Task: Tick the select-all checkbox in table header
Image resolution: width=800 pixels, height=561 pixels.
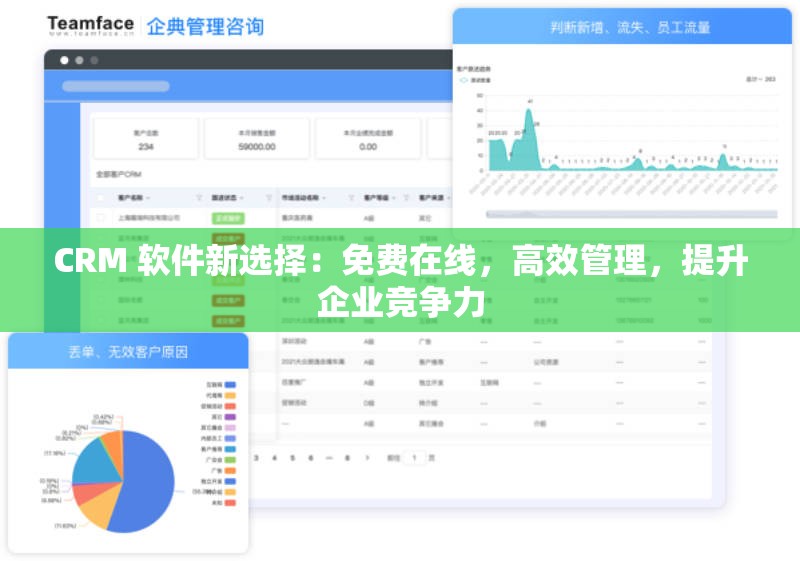Action: (x=100, y=198)
